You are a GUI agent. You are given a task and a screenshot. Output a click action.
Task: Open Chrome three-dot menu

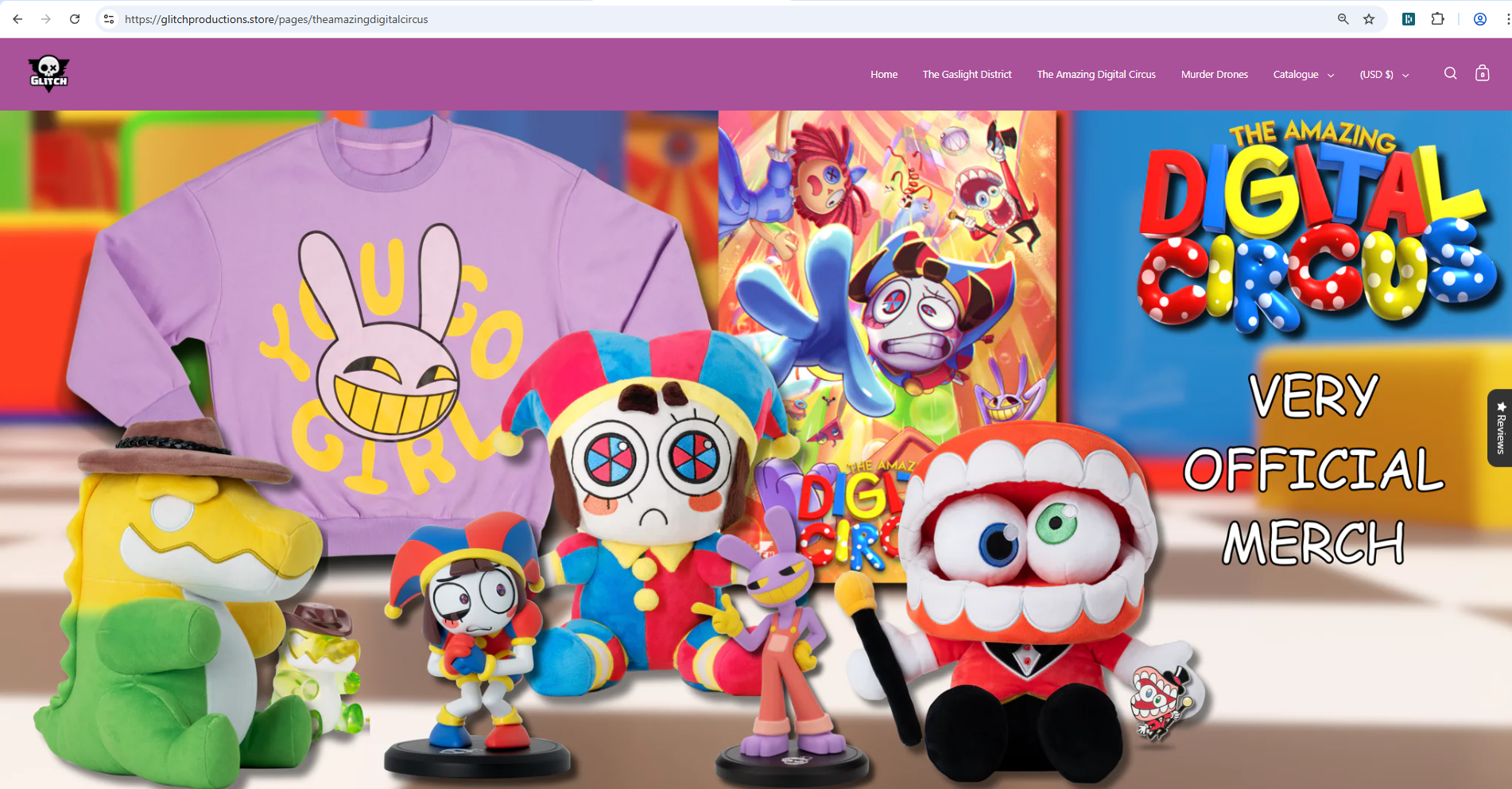1507,19
